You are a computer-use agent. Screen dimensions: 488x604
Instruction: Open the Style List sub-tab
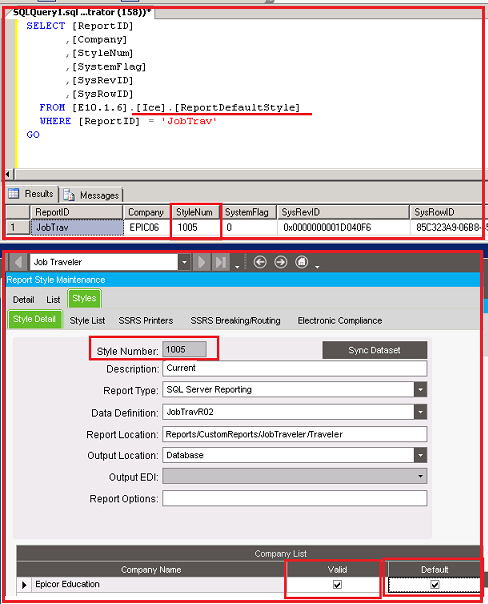(87, 320)
